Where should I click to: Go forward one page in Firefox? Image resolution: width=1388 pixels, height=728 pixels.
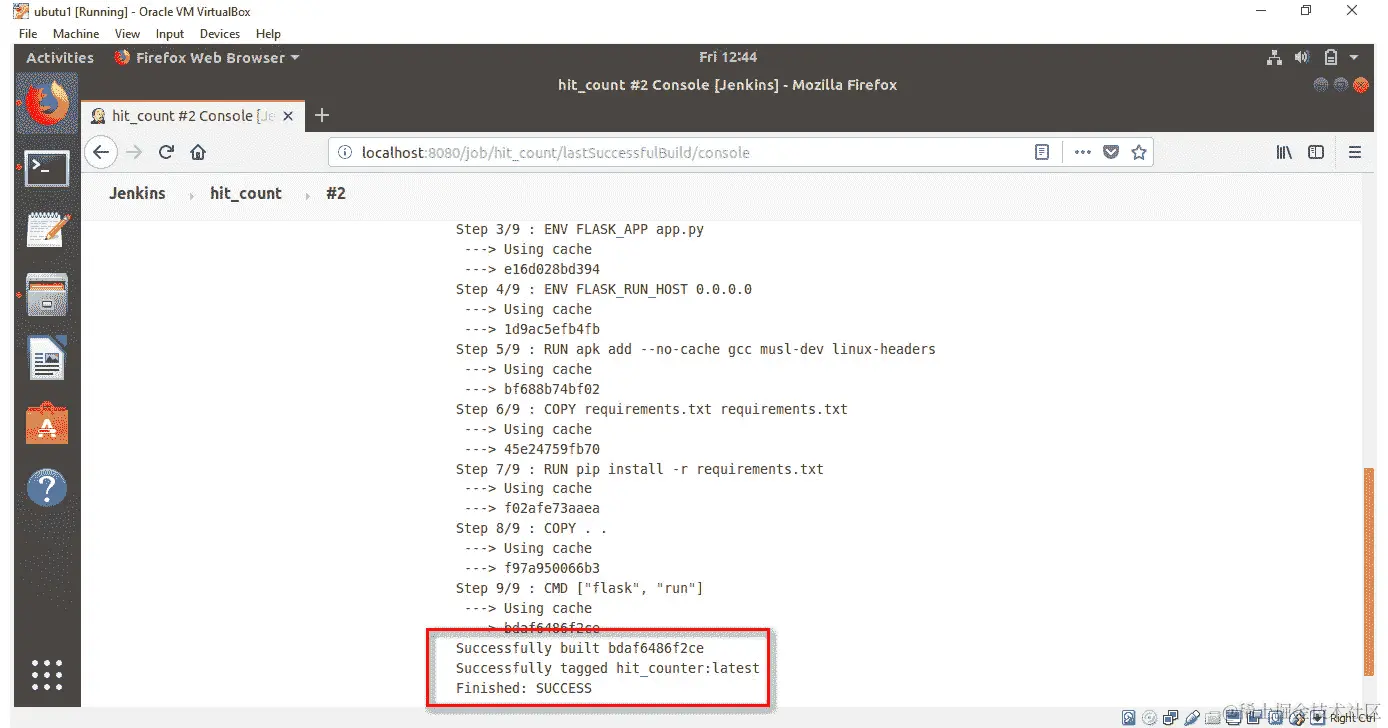134,152
